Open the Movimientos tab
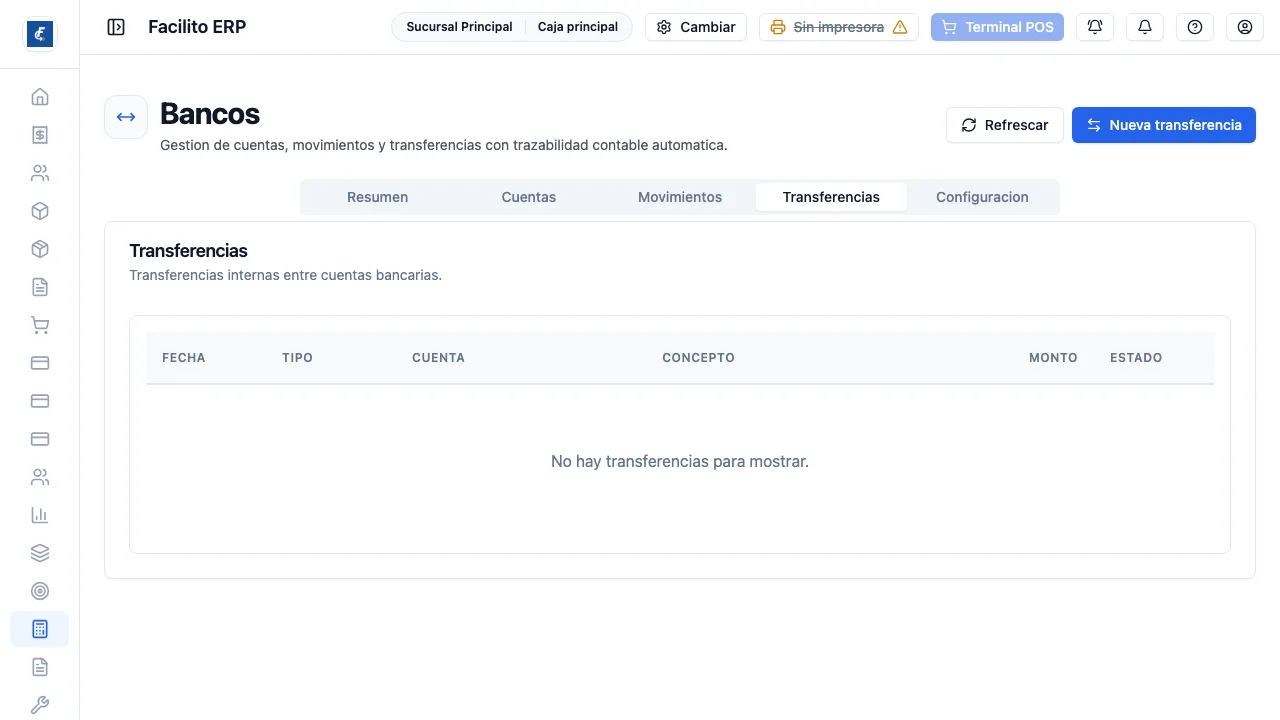 click(x=680, y=197)
